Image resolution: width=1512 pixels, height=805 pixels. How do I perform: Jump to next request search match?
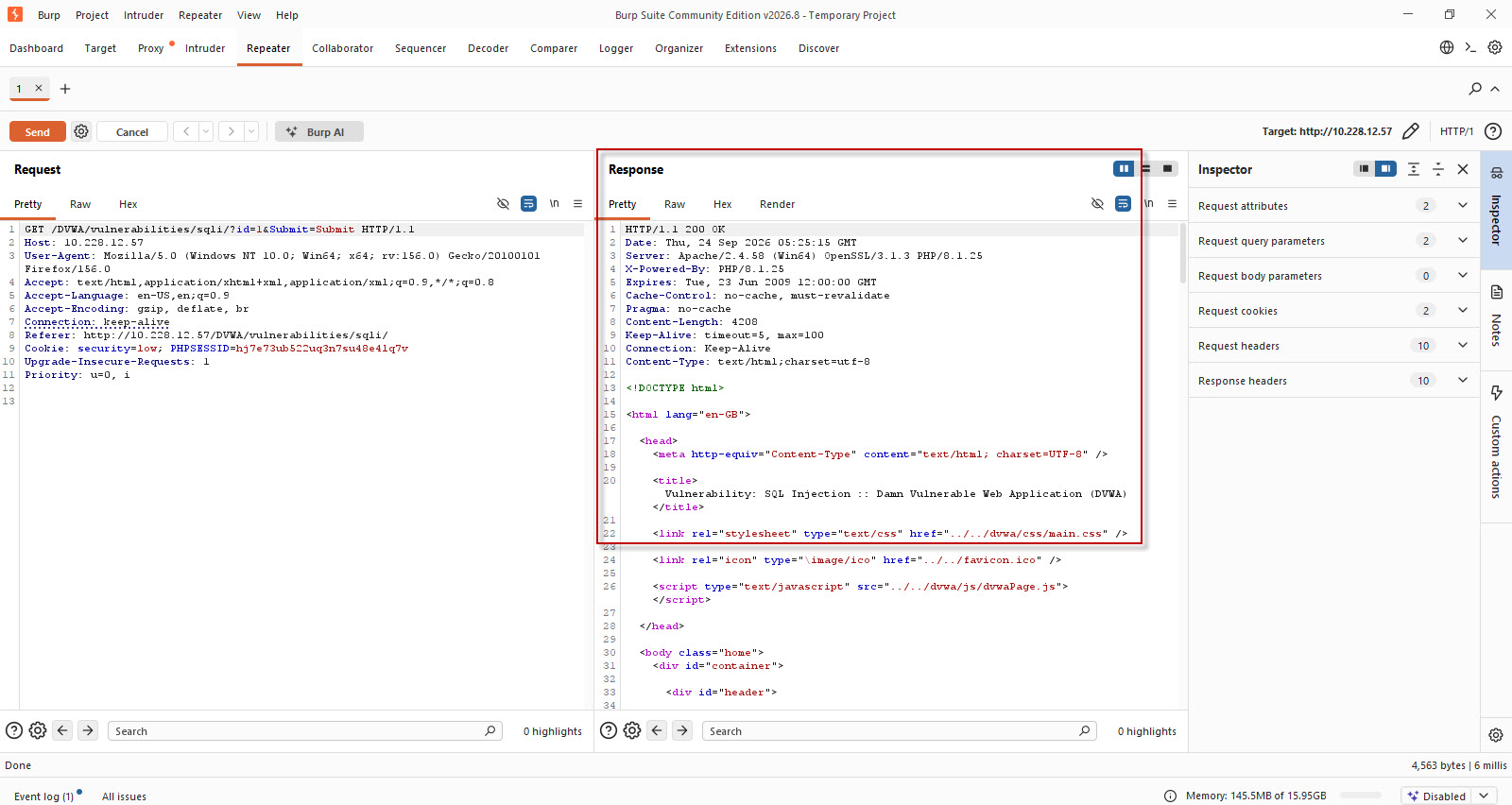coord(88,730)
